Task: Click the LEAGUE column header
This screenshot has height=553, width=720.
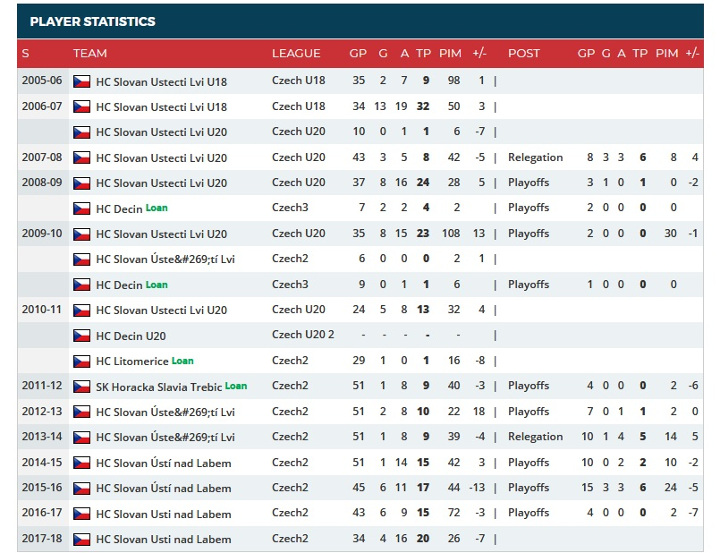Action: (296, 53)
